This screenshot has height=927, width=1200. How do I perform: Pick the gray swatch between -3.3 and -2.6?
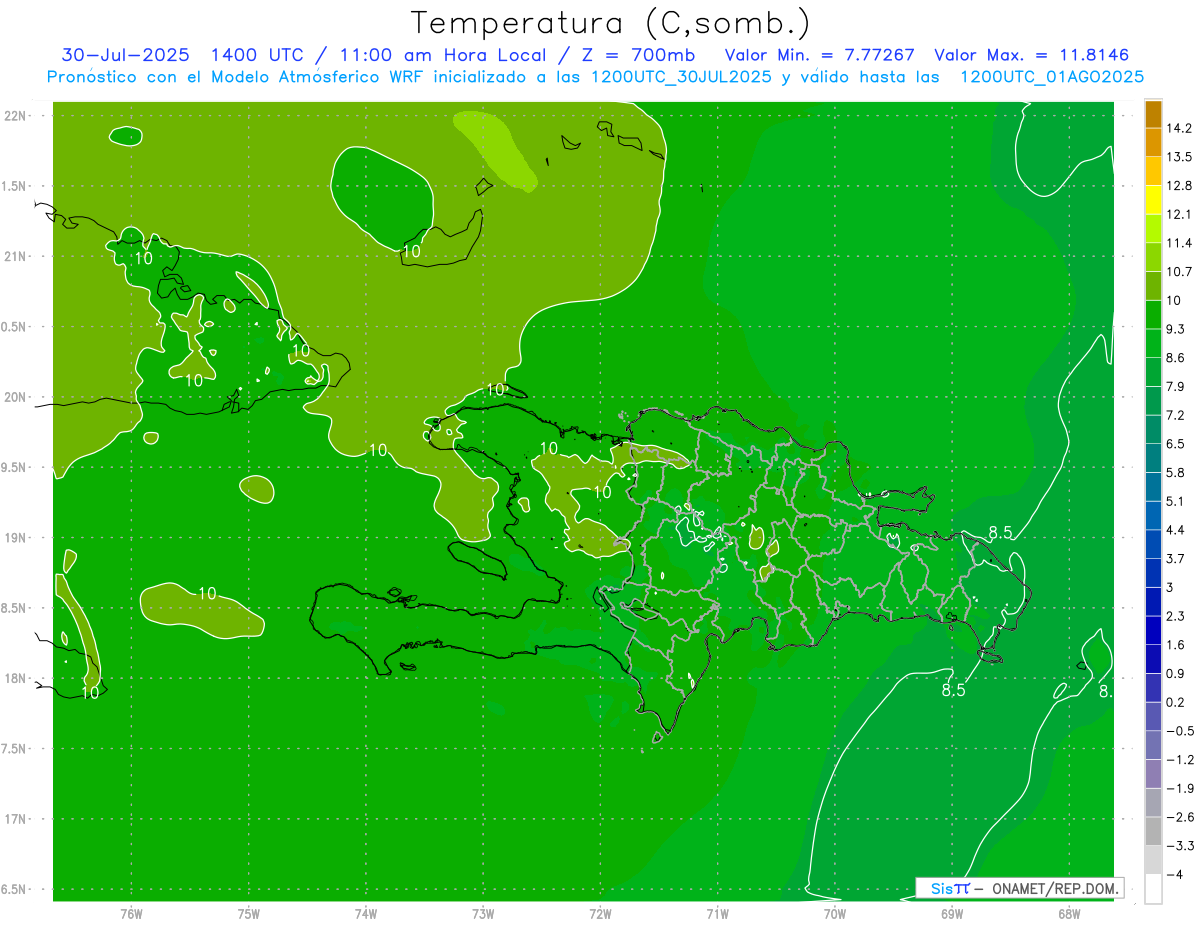[x=1153, y=831]
